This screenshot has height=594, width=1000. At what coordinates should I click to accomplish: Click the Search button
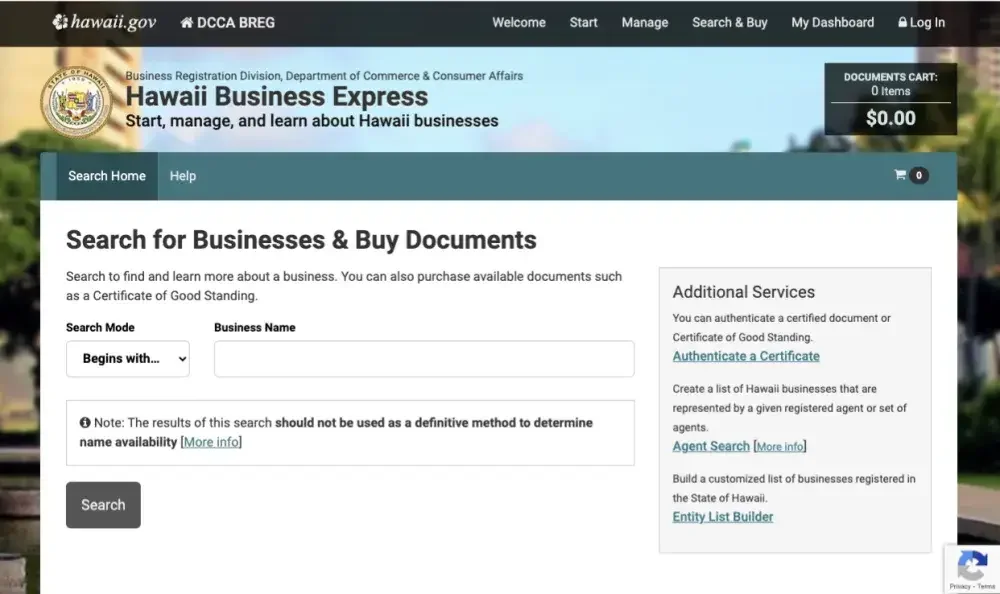(x=103, y=505)
